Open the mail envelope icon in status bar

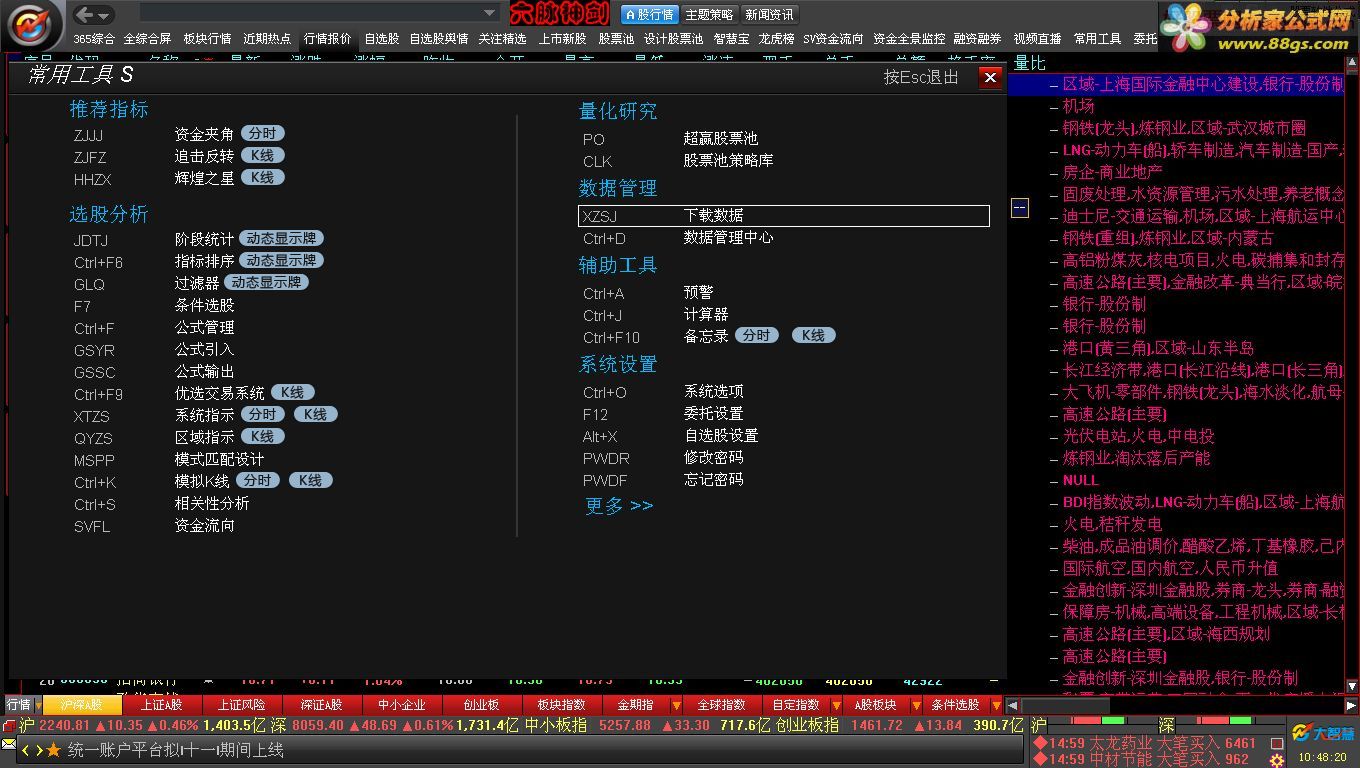[8, 746]
